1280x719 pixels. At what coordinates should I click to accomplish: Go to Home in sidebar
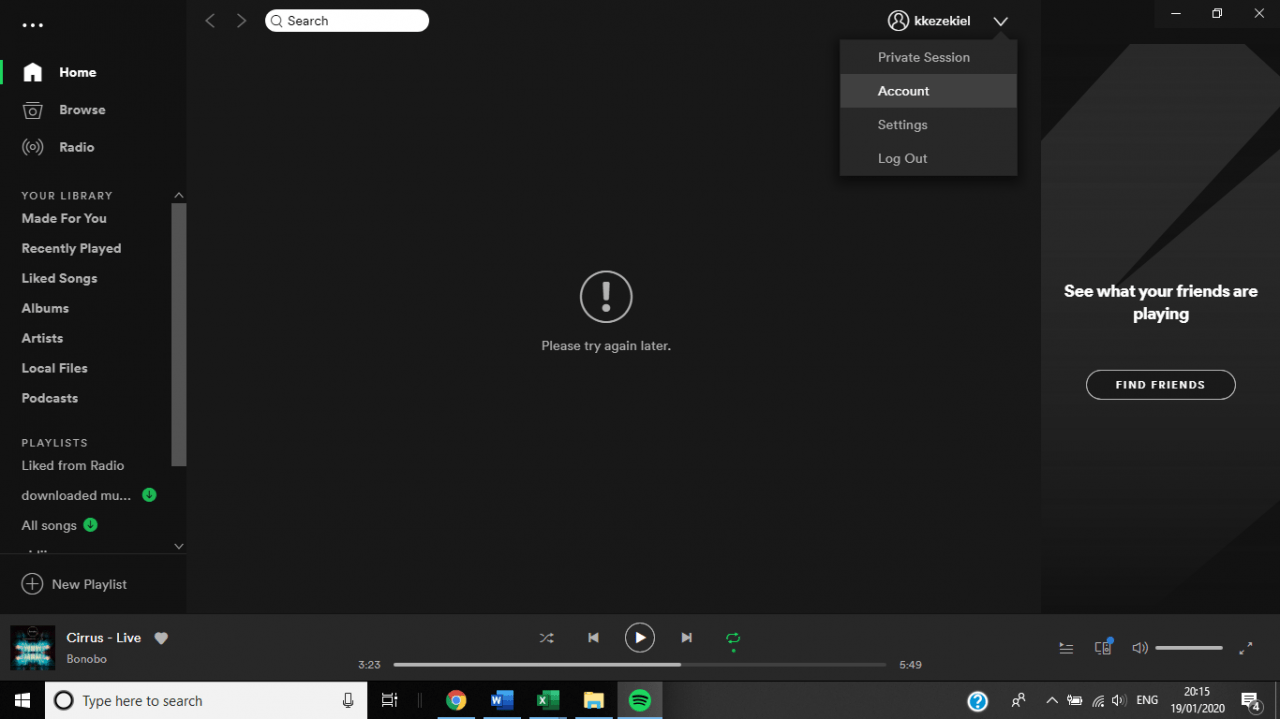[x=78, y=72]
